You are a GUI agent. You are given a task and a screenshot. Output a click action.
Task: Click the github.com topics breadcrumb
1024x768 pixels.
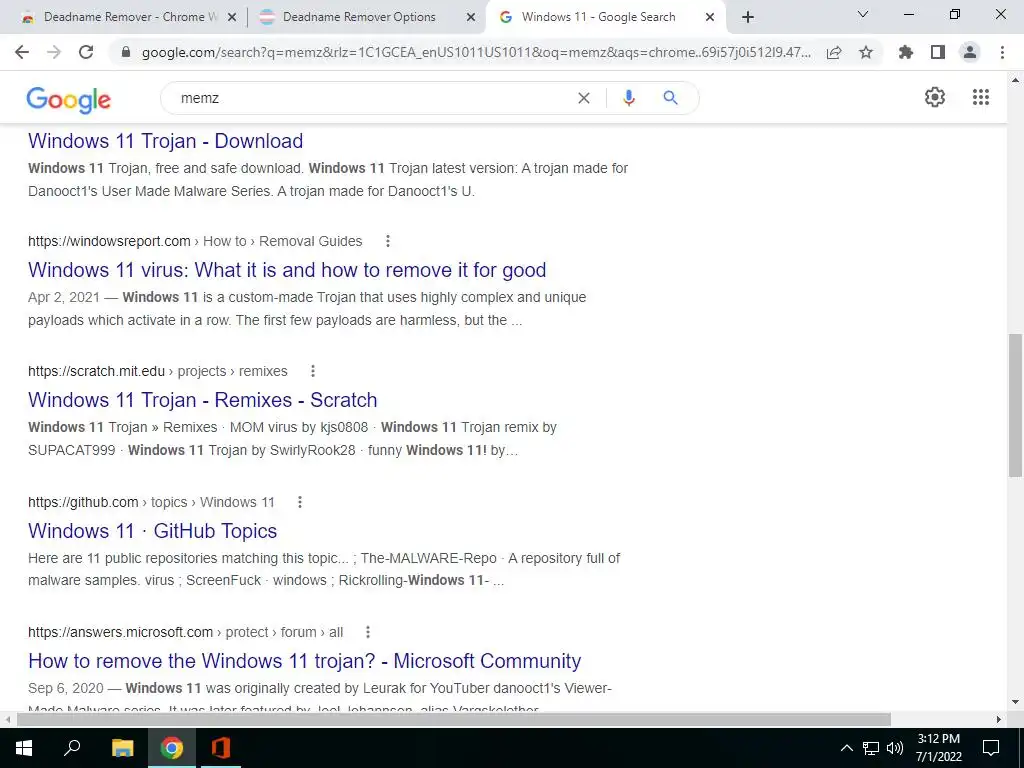point(151,502)
